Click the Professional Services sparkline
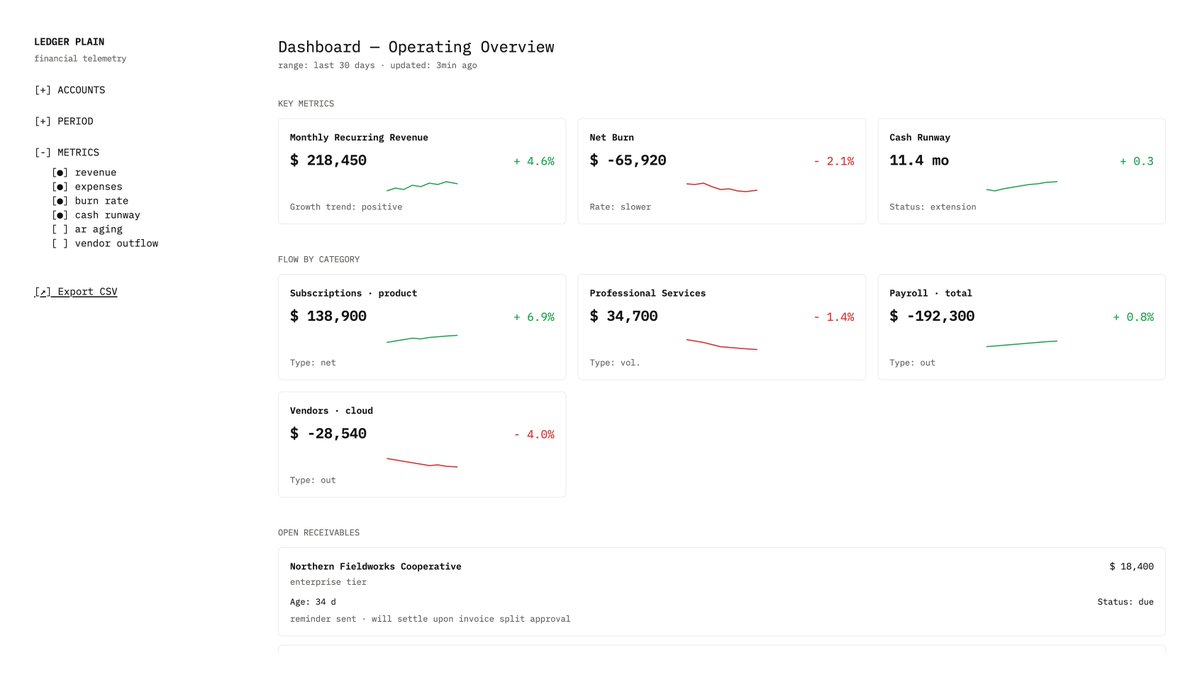Image resolution: width=1200 pixels, height=687 pixels. pyautogui.click(x=722, y=341)
